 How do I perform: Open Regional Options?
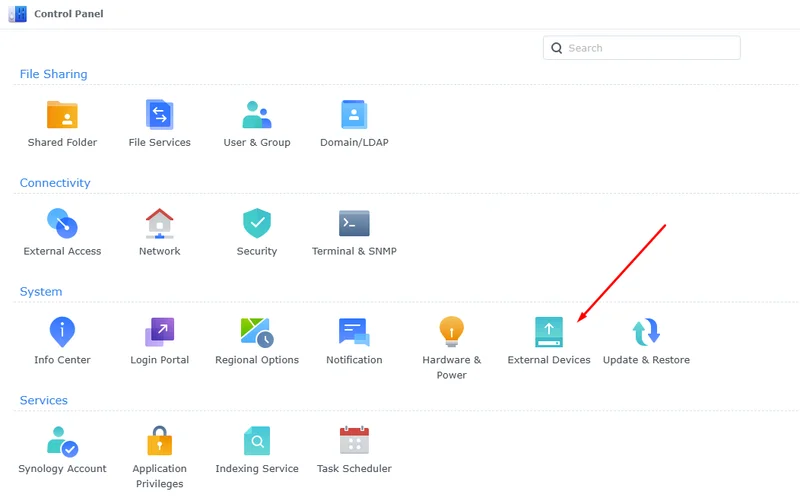pyautogui.click(x=257, y=332)
